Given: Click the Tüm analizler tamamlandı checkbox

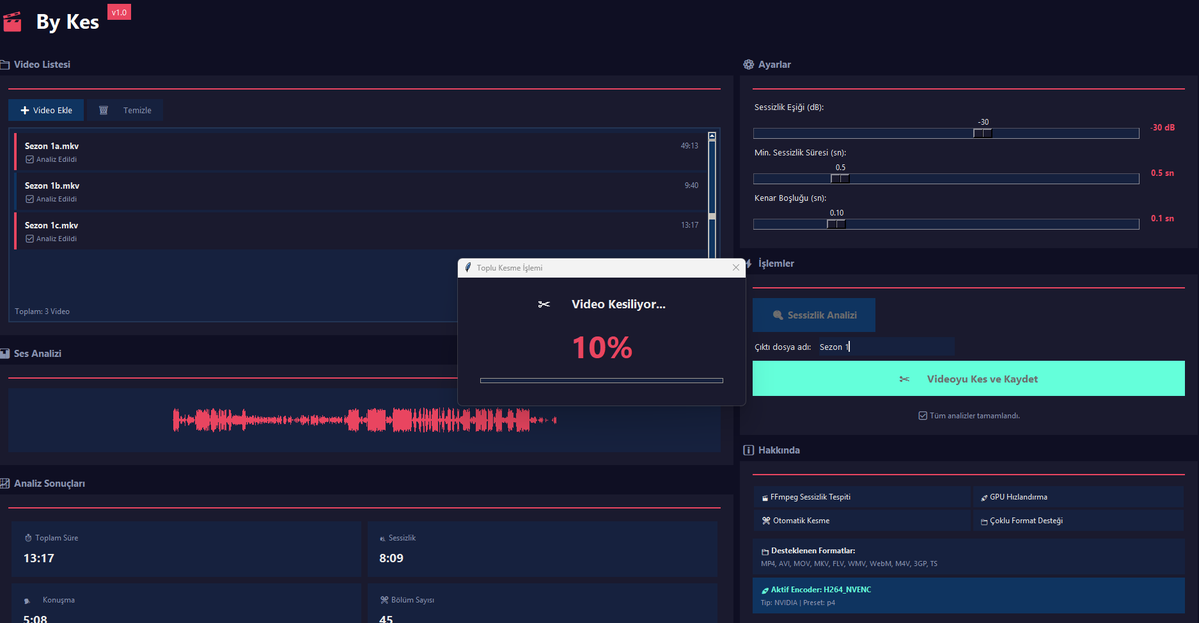Looking at the screenshot, I should point(922,415).
